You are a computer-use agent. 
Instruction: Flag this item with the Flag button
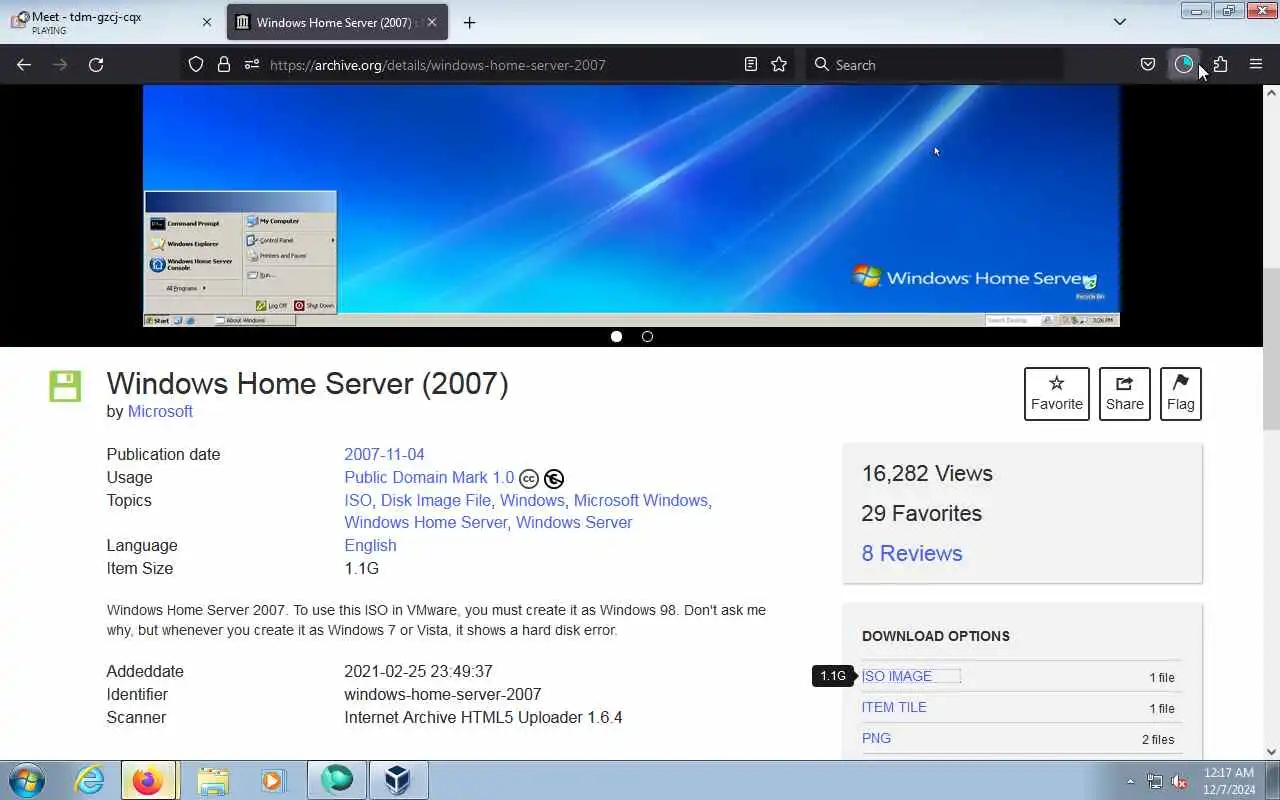pyautogui.click(x=1181, y=394)
